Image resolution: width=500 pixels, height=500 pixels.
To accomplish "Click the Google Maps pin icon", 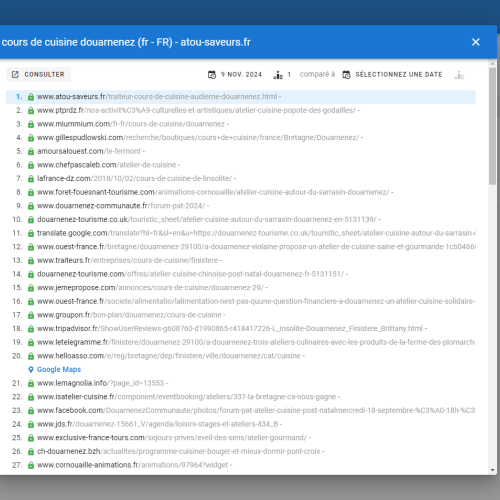I will [31, 369].
